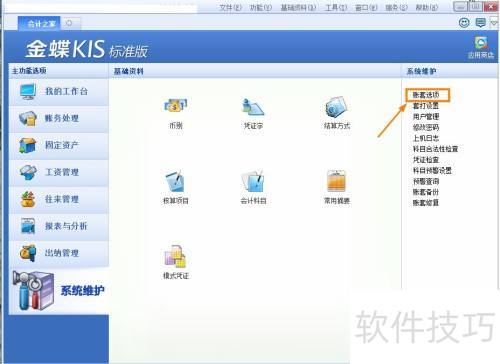Click the 预警查询 link
The image size is (500, 364).
[426, 181]
